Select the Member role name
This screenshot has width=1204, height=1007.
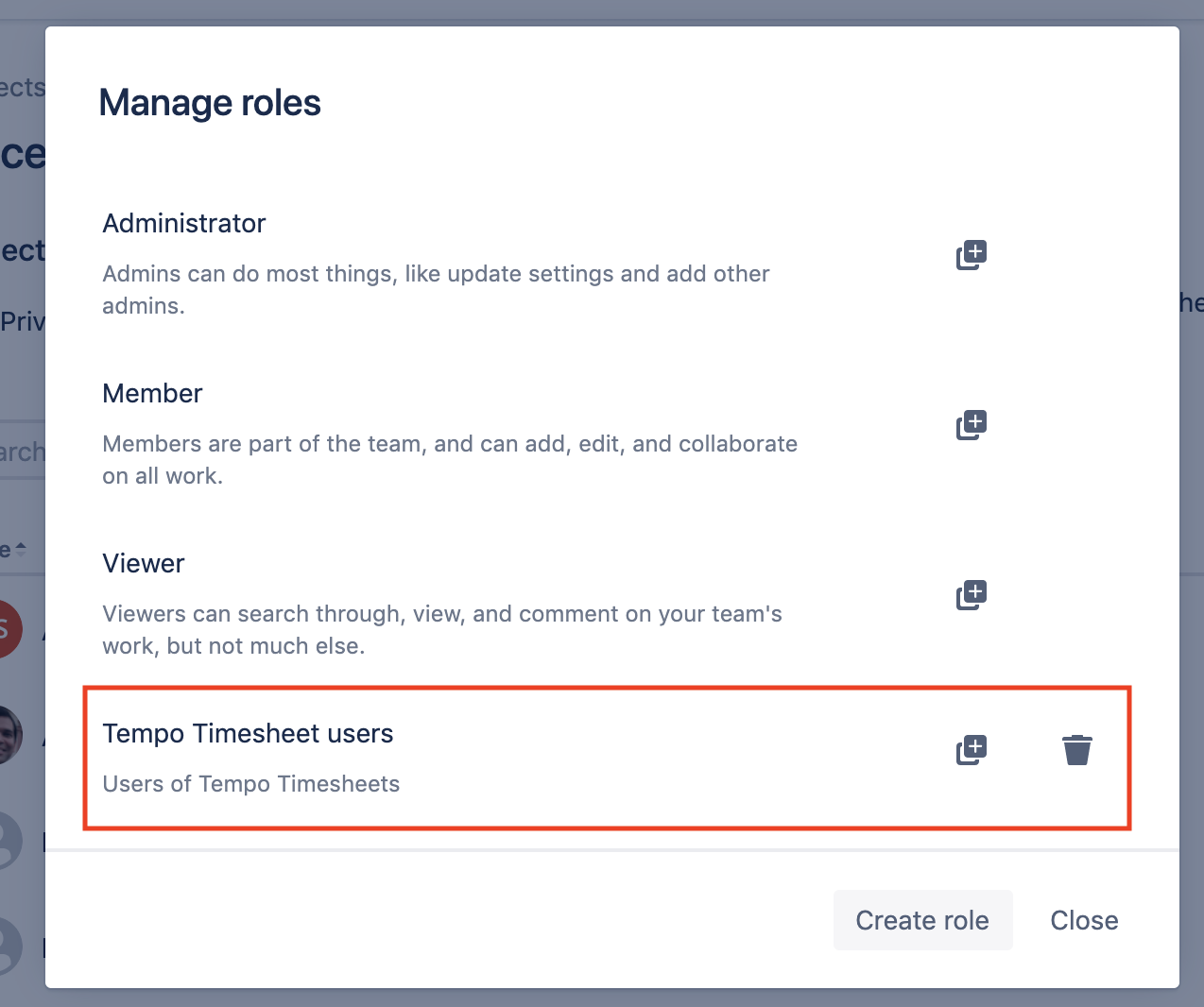(152, 393)
